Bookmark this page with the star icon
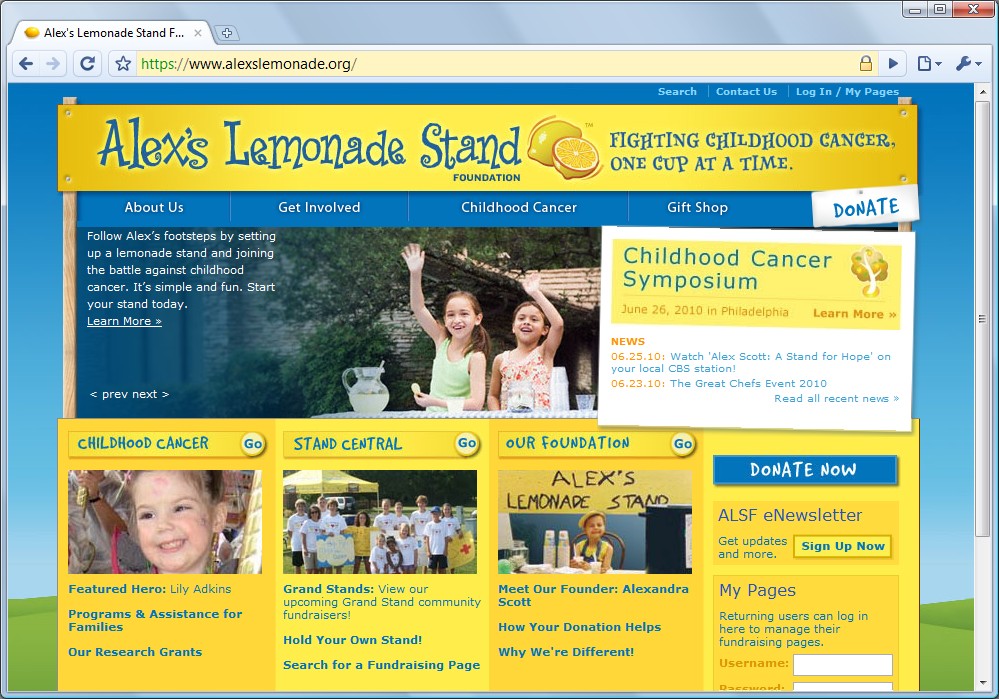999x699 pixels. click(123, 64)
